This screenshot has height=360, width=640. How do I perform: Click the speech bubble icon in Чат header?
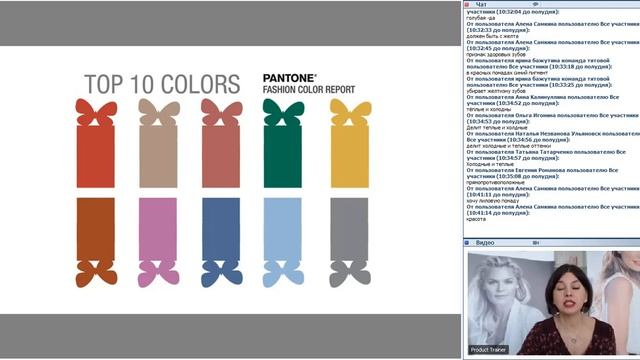point(536,4)
